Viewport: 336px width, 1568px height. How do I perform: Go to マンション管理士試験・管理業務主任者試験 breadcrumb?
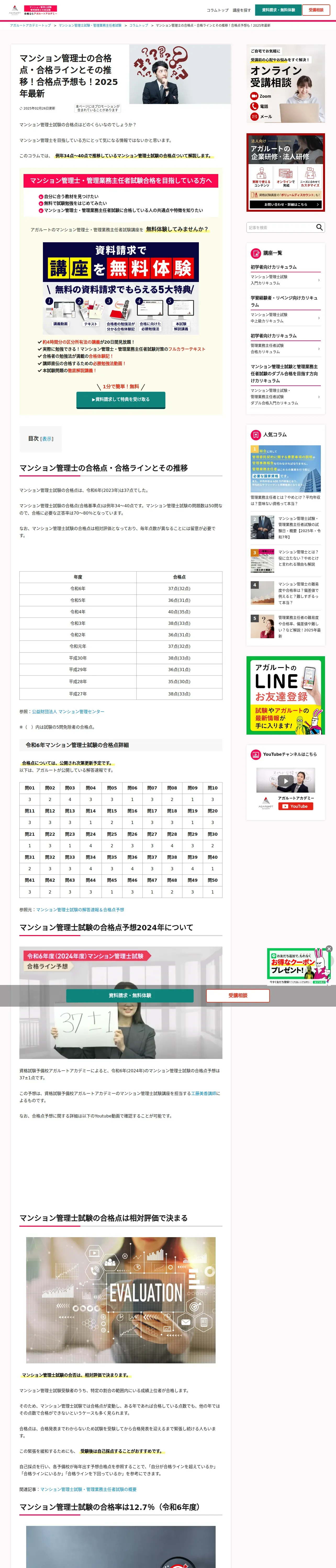point(90,26)
